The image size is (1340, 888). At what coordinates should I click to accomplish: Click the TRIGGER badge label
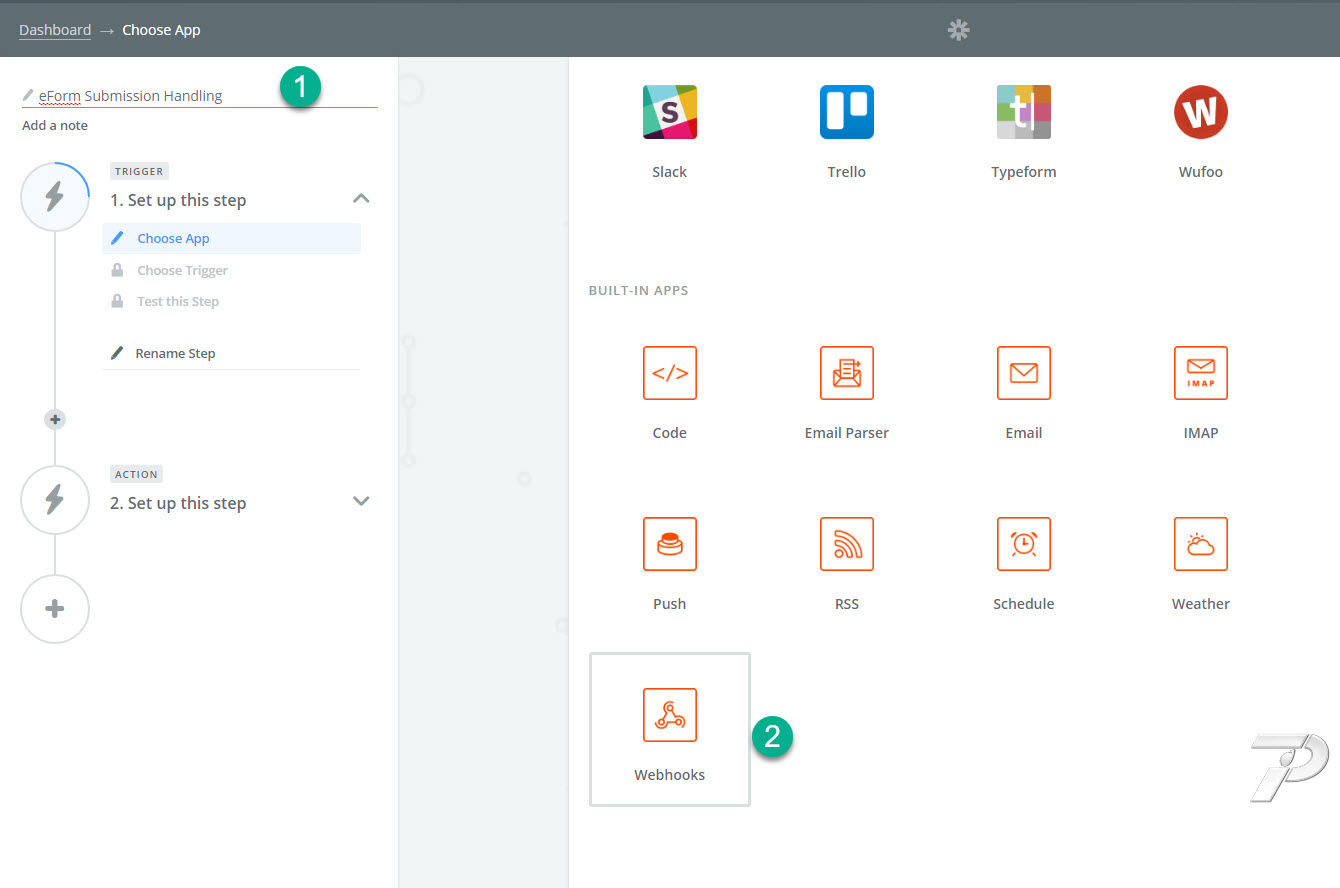click(x=139, y=171)
